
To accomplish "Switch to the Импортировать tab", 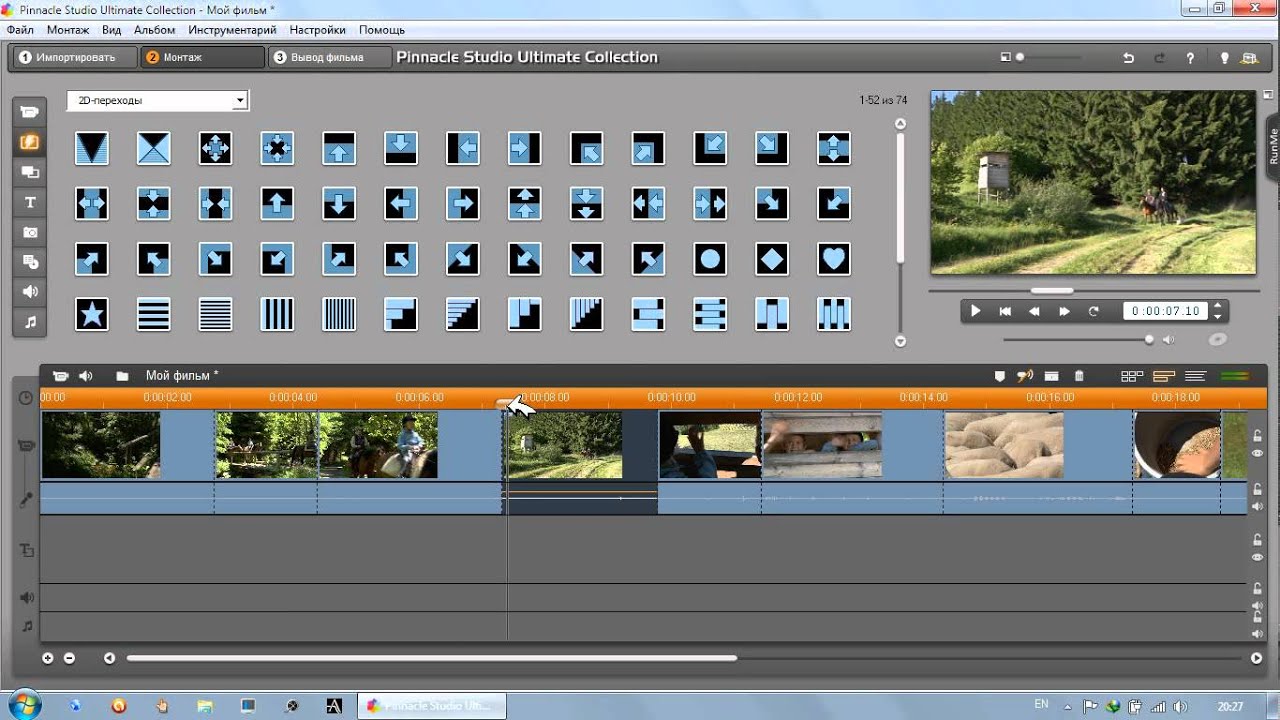I will 74,58.
